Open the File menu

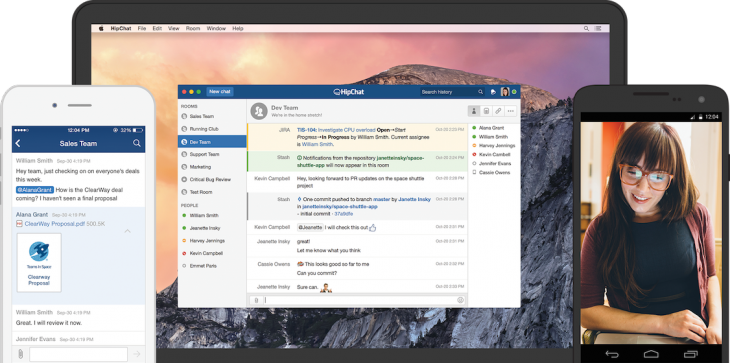[x=142, y=28]
